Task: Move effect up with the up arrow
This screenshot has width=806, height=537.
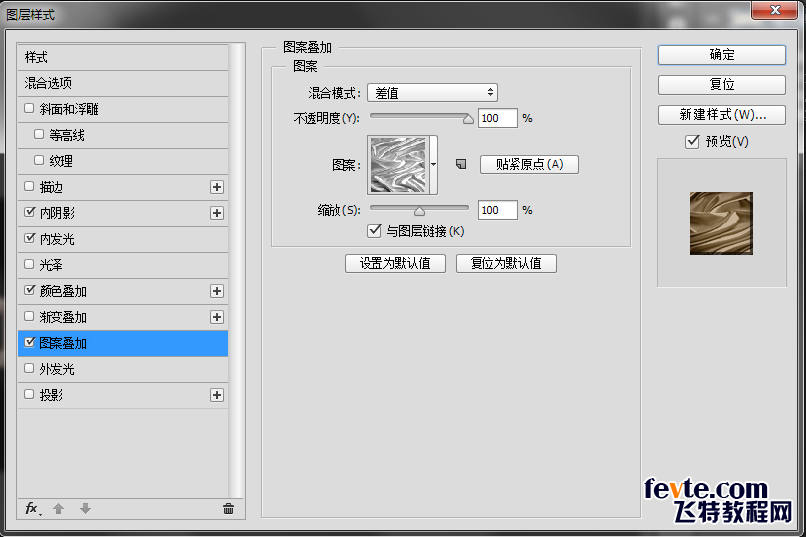Action: click(59, 509)
